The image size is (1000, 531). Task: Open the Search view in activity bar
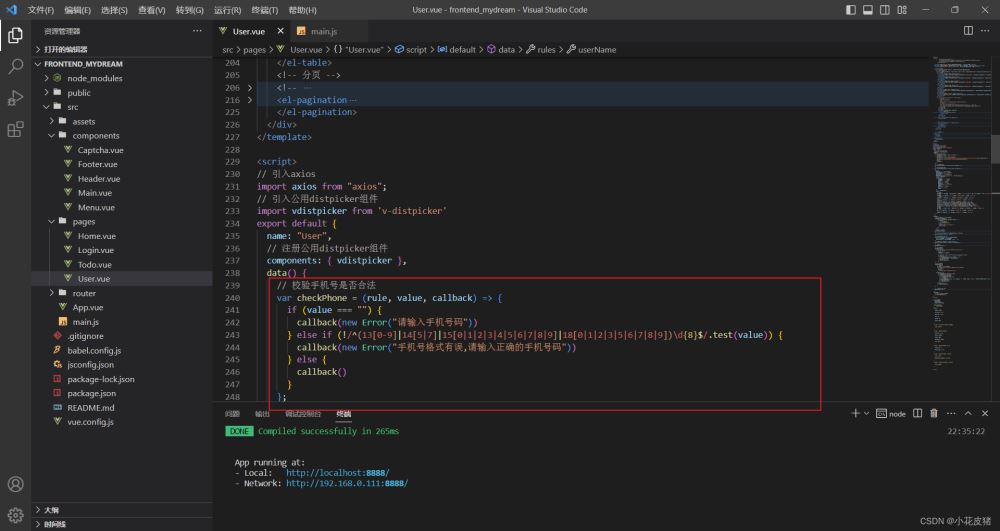tap(15, 67)
